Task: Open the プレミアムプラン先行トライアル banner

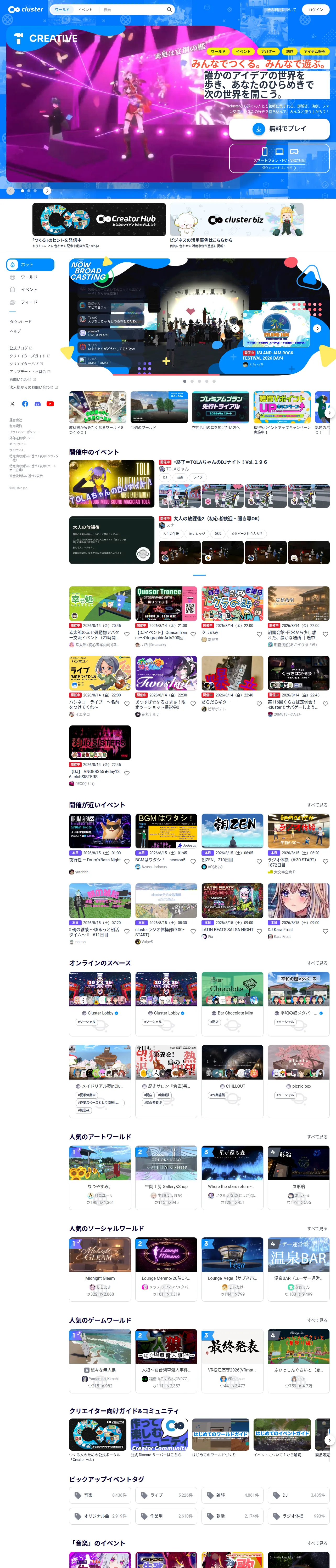Action: (221, 407)
